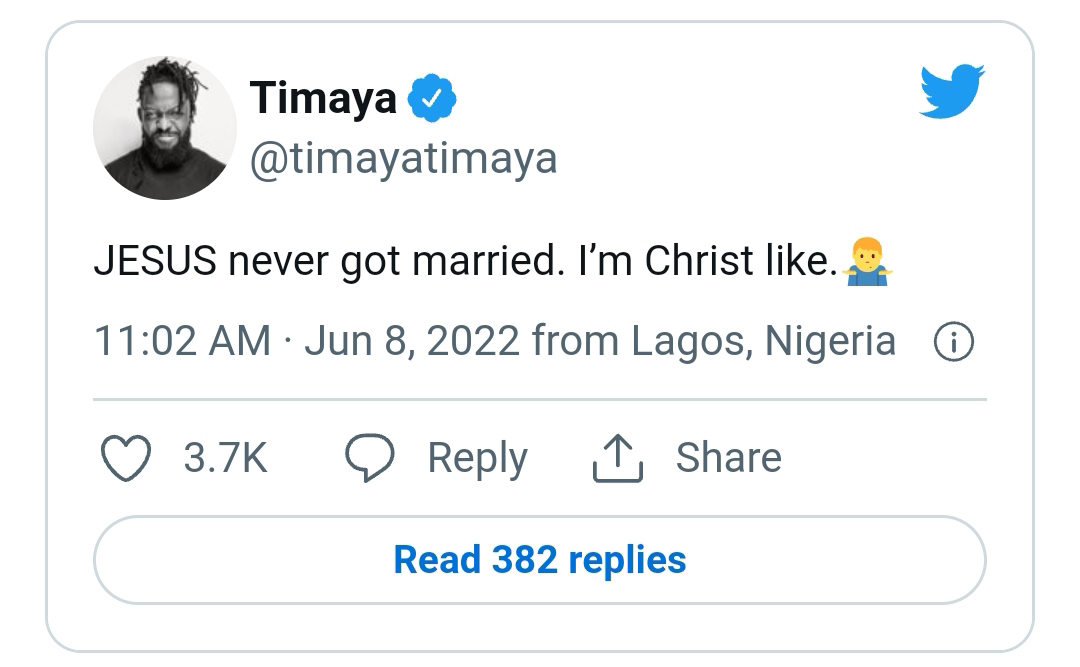The height and width of the screenshot is (667, 1080).
Task: Click the 3.7K likes count
Action: point(225,458)
